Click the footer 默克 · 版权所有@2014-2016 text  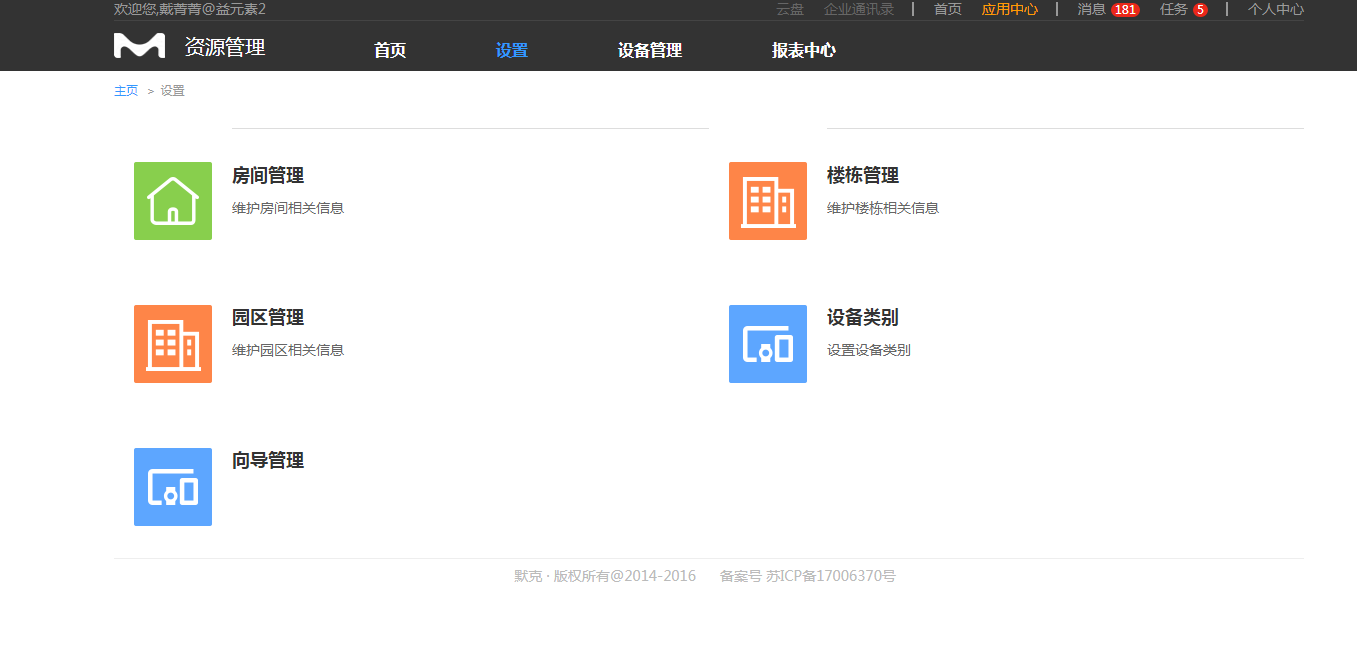605,576
